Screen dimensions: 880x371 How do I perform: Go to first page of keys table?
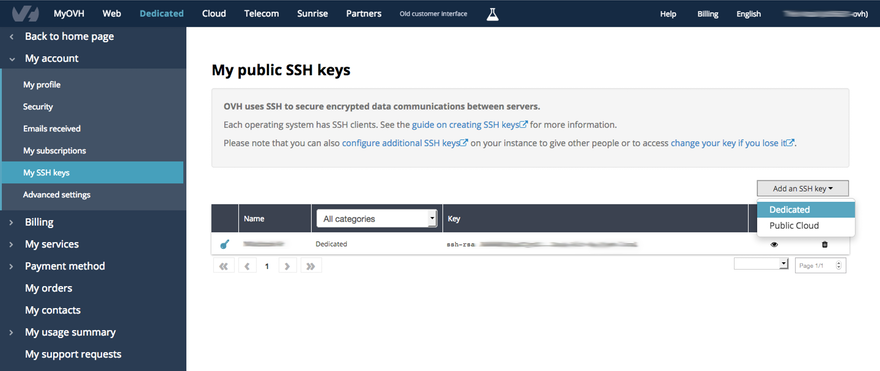[223, 266]
